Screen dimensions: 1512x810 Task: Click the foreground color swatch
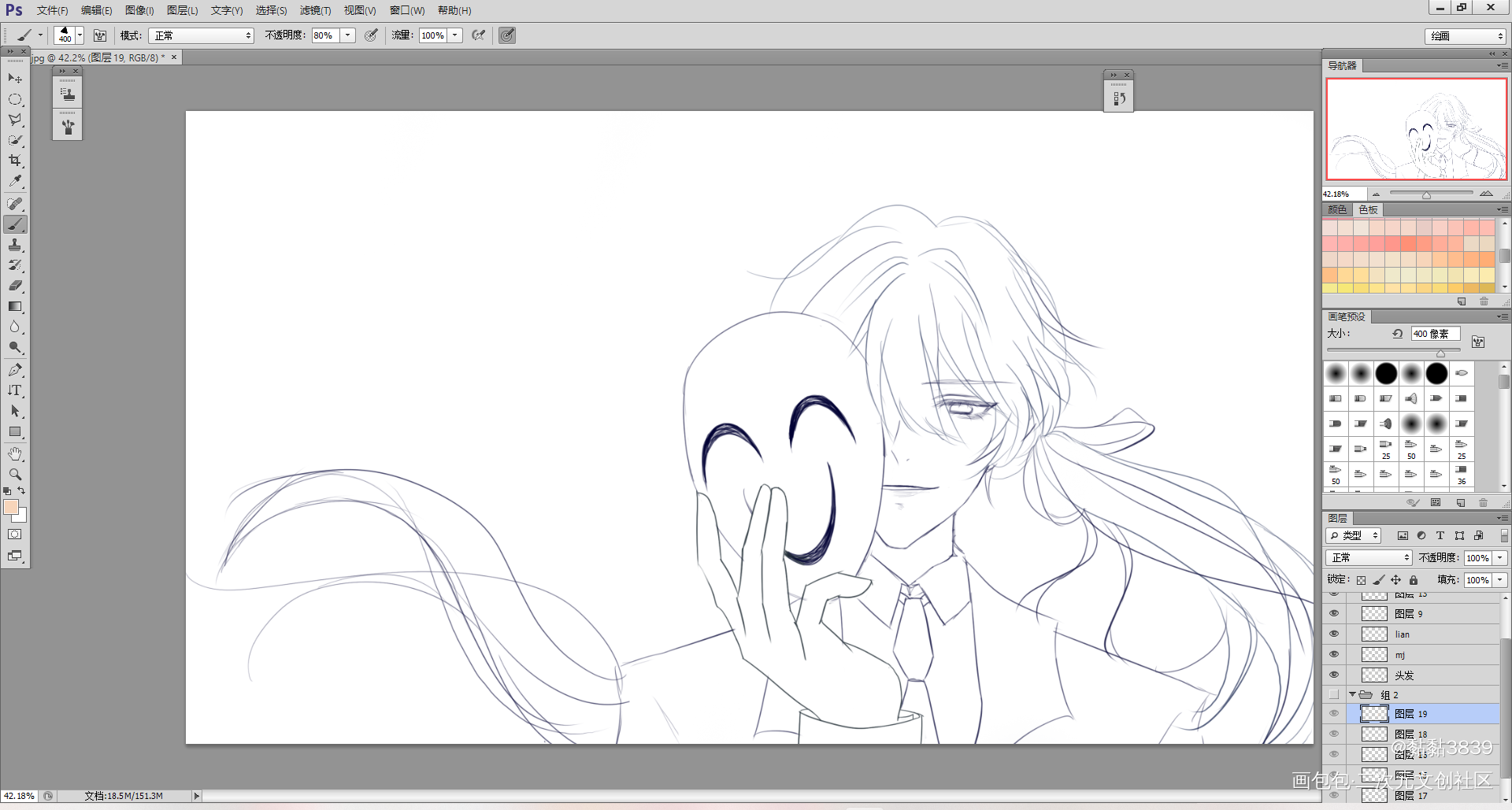(11, 507)
